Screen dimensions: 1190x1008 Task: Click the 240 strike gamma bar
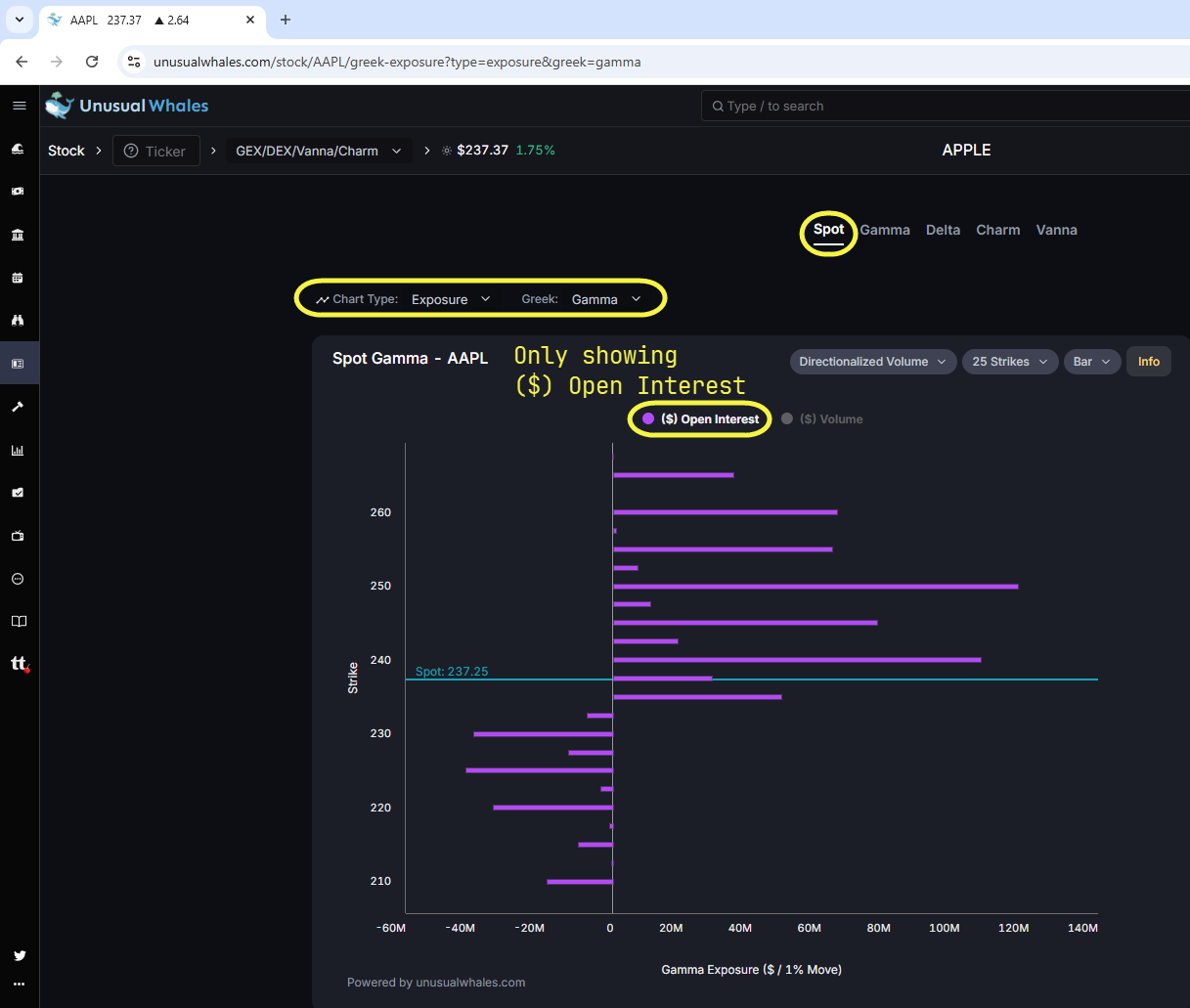pyautogui.click(x=797, y=660)
